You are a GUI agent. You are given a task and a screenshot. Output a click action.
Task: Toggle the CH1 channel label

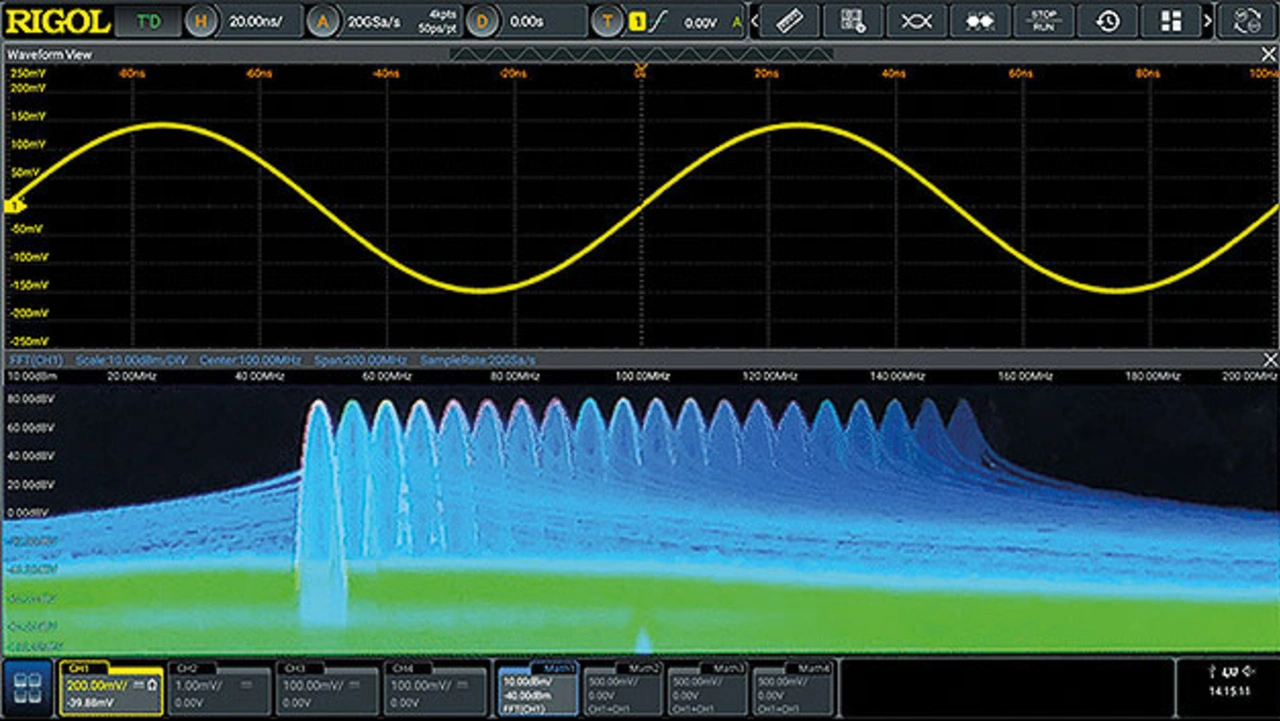pyautogui.click(x=80, y=667)
